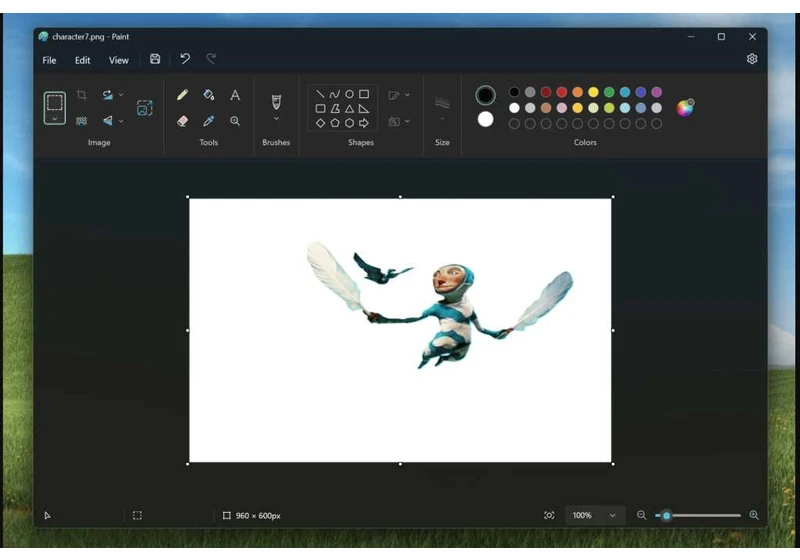This screenshot has height=560, width=800.
Task: Open Paint settings gear
Action: pos(752,59)
